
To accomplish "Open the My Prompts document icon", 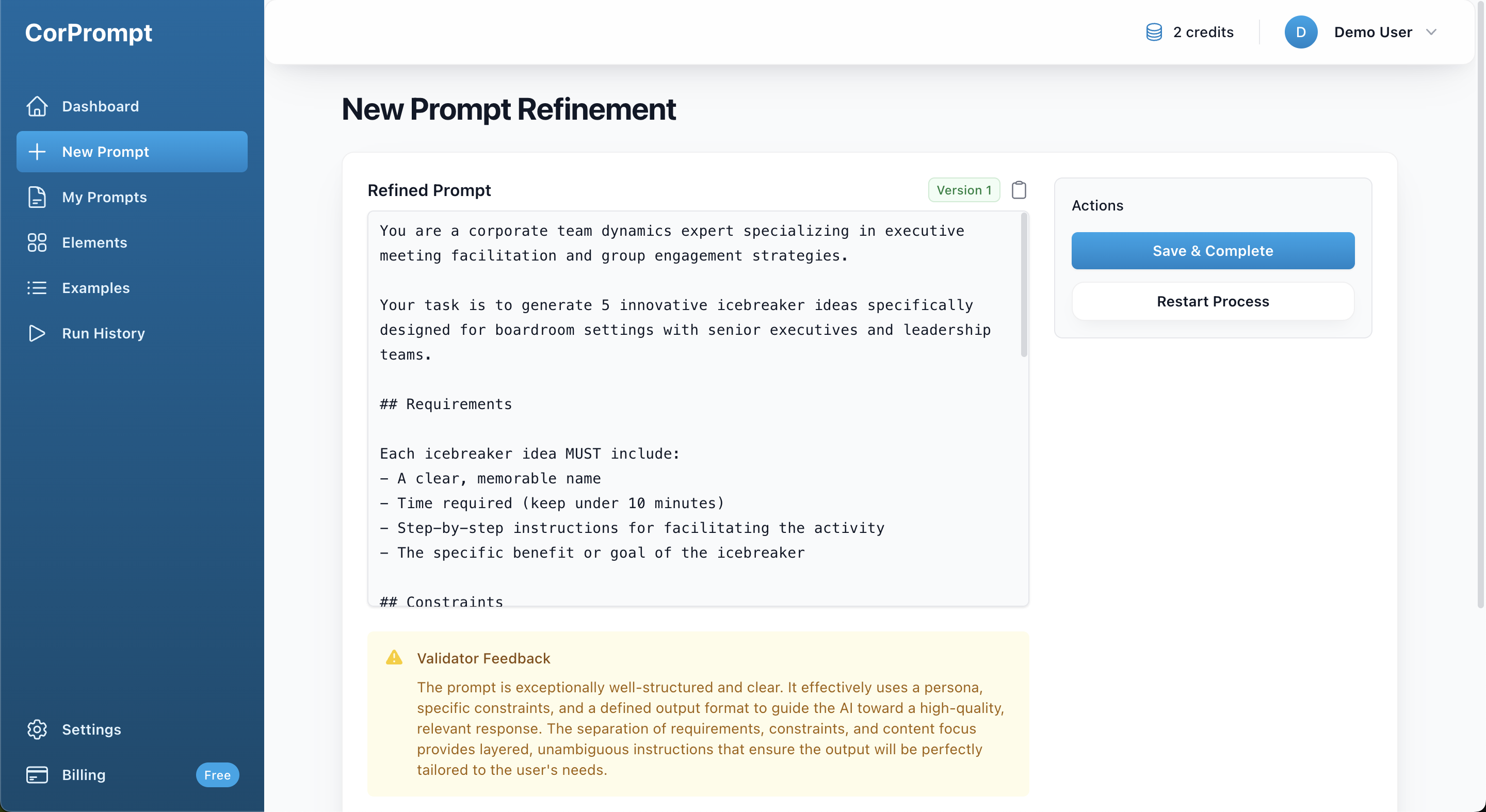I will coord(37,197).
